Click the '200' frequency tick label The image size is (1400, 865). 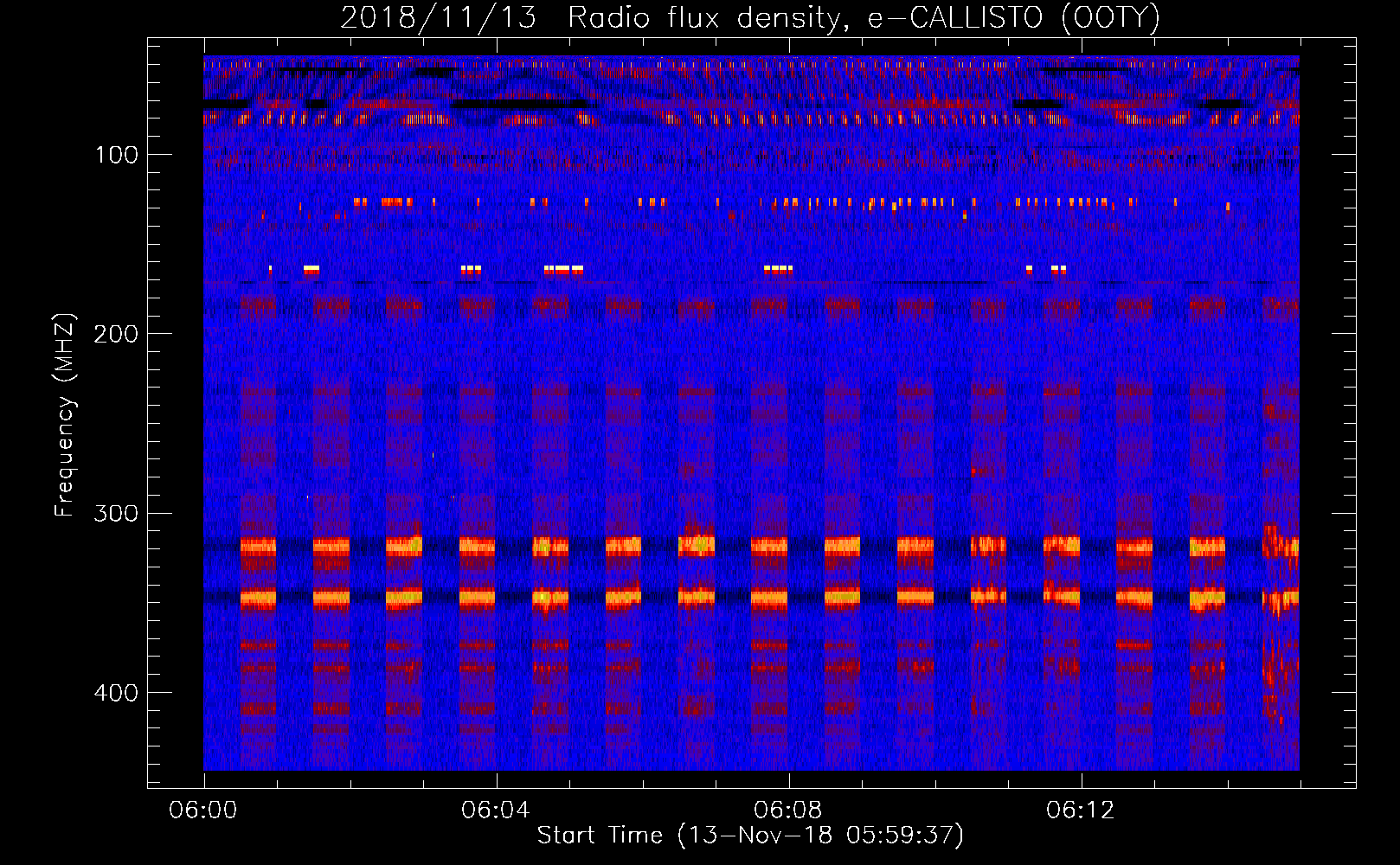click(x=115, y=334)
